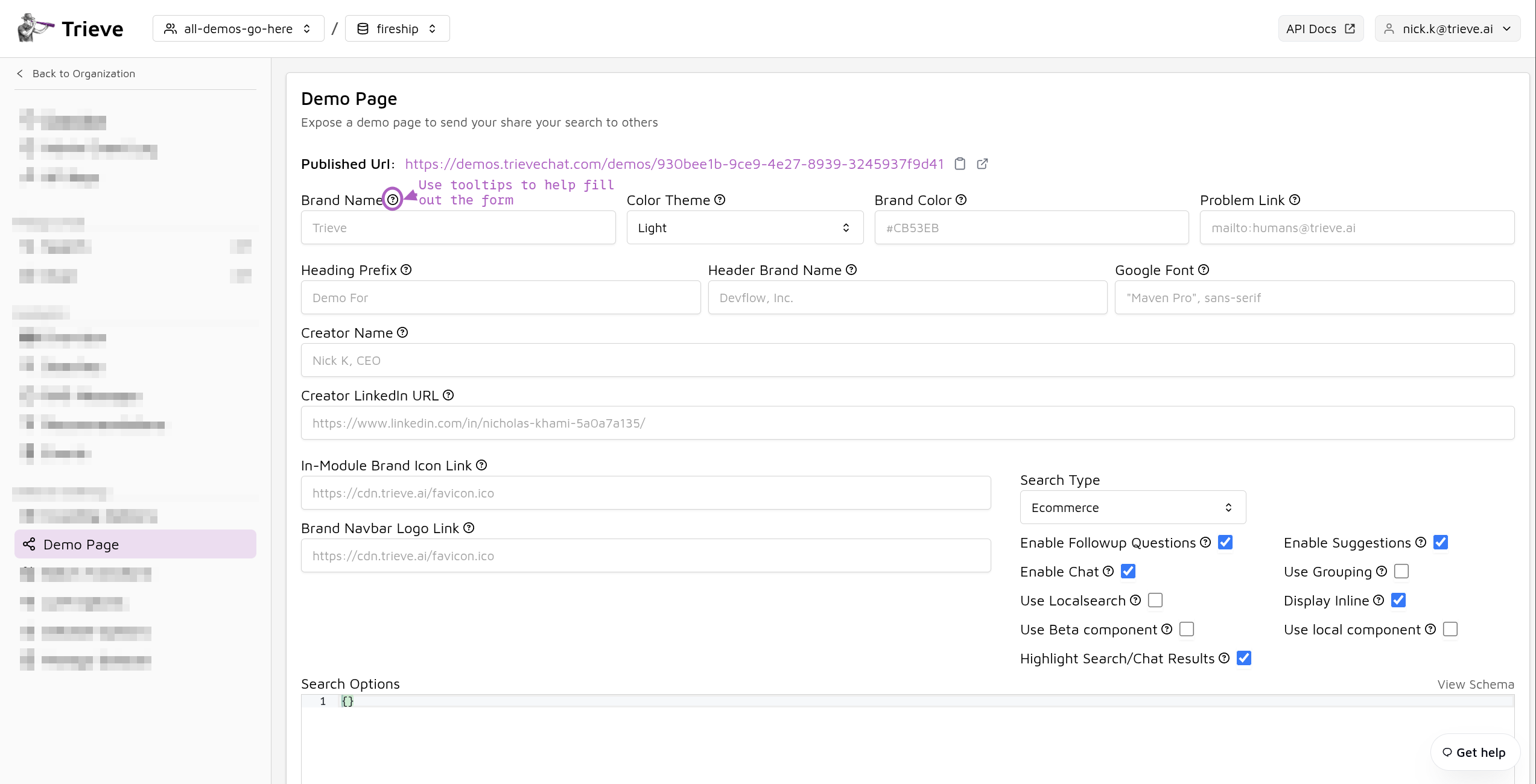The height and width of the screenshot is (784, 1536).
Task: Select Demo Page in the sidebar
Action: 135,544
